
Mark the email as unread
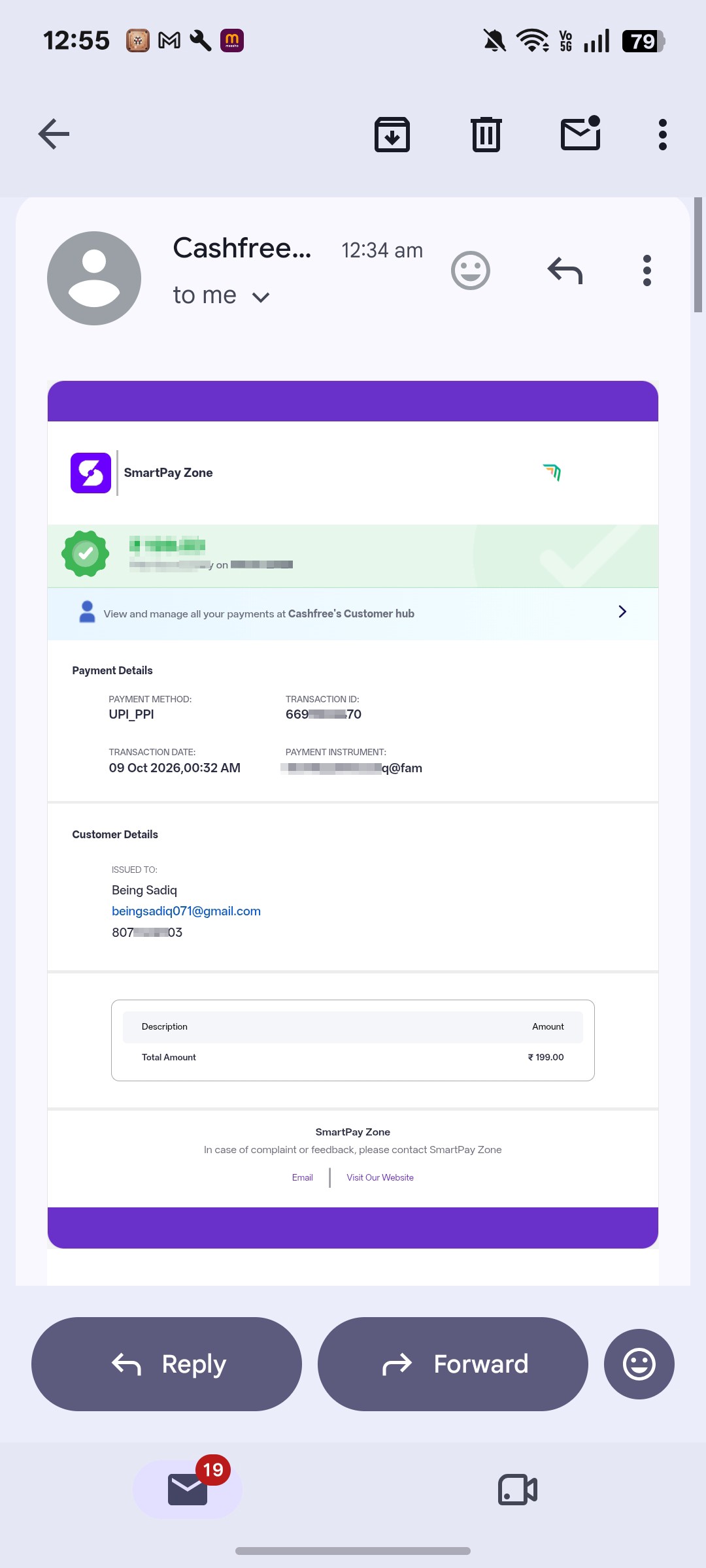pos(580,133)
